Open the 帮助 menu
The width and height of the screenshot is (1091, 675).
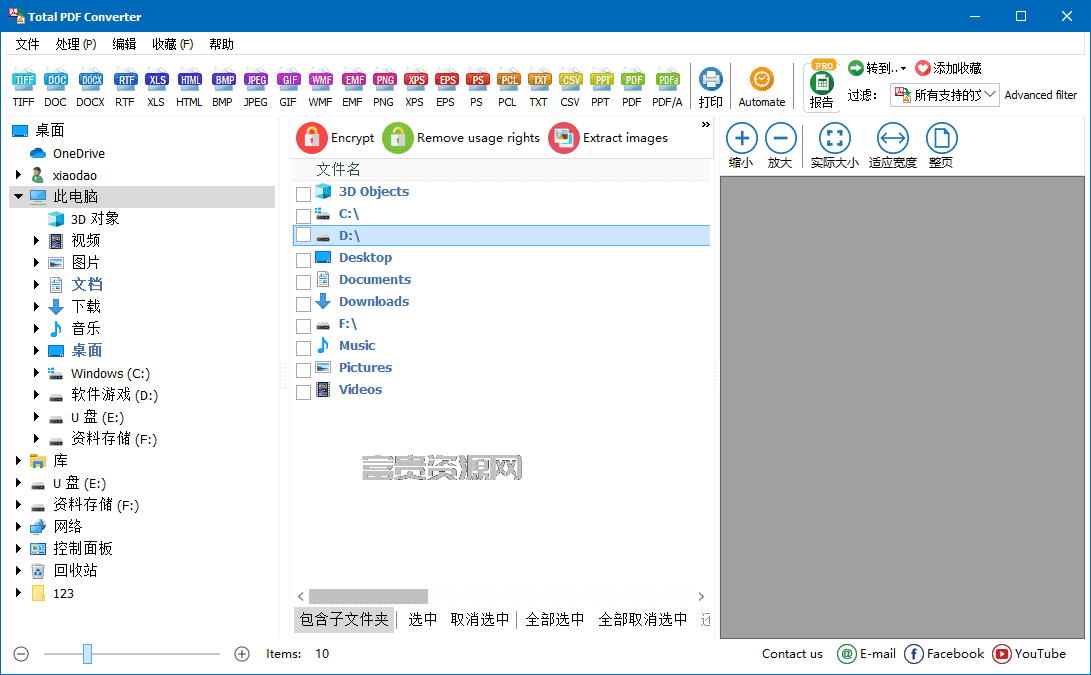[x=221, y=44]
